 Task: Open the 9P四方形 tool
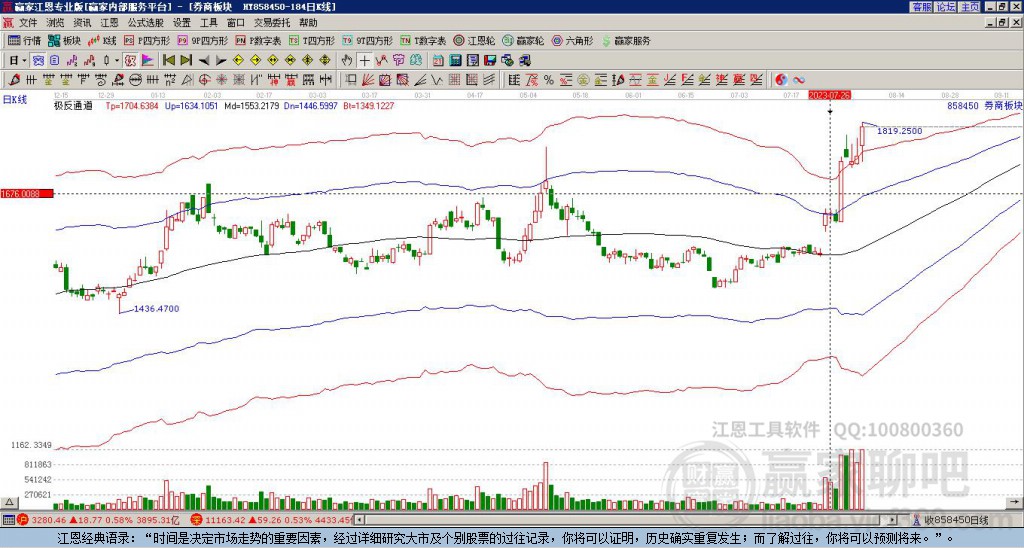pyautogui.click(x=202, y=40)
